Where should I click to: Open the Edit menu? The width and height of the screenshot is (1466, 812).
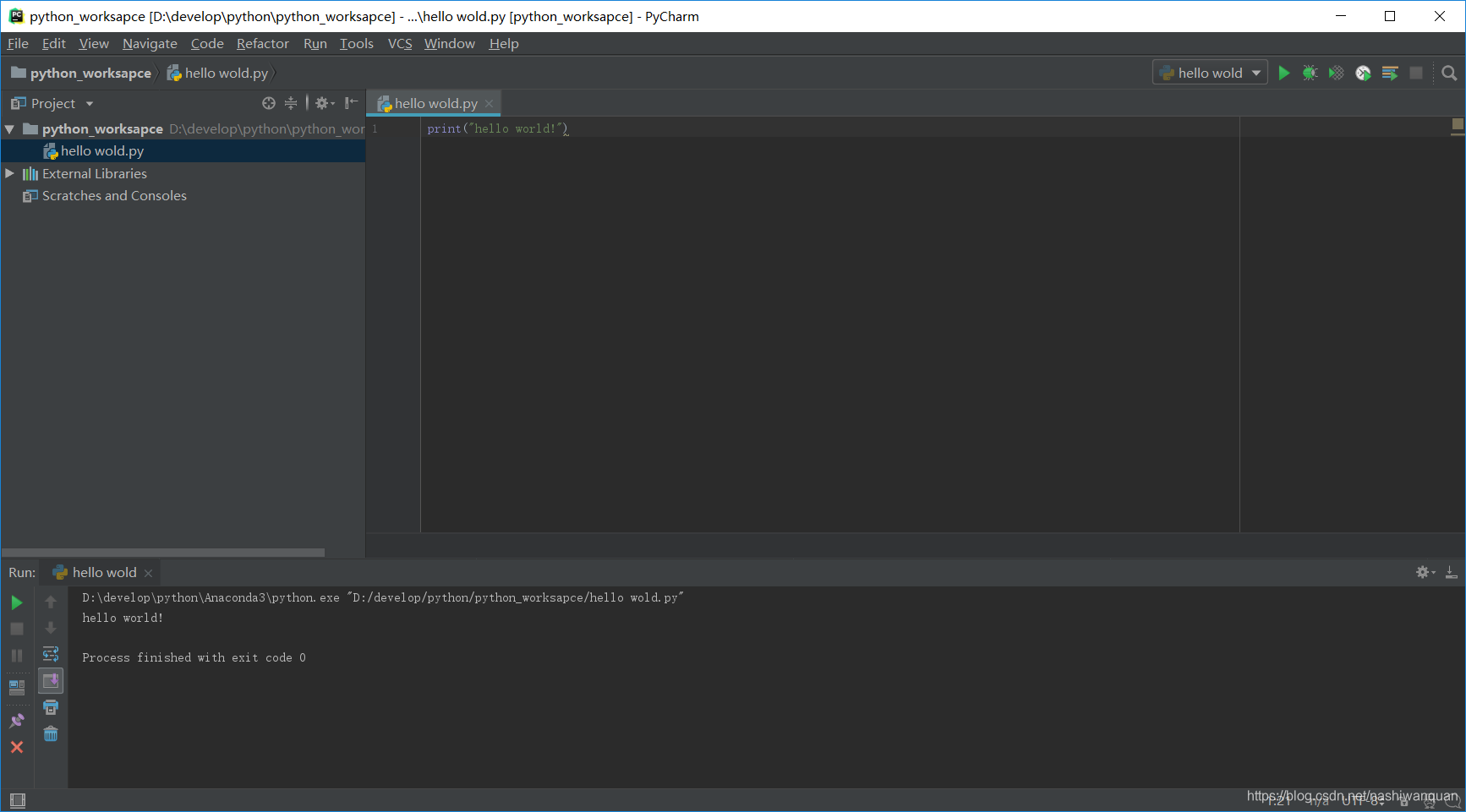point(54,43)
